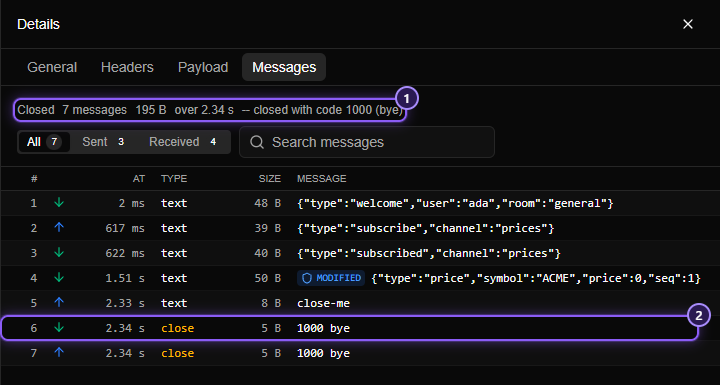Select the ACME price message

(536, 278)
